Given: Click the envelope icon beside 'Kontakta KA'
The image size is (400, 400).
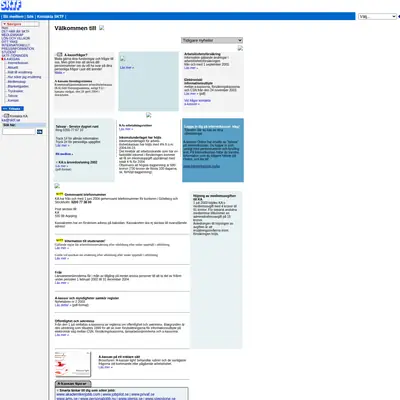Looking at the screenshot, I should click(x=6, y=116).
